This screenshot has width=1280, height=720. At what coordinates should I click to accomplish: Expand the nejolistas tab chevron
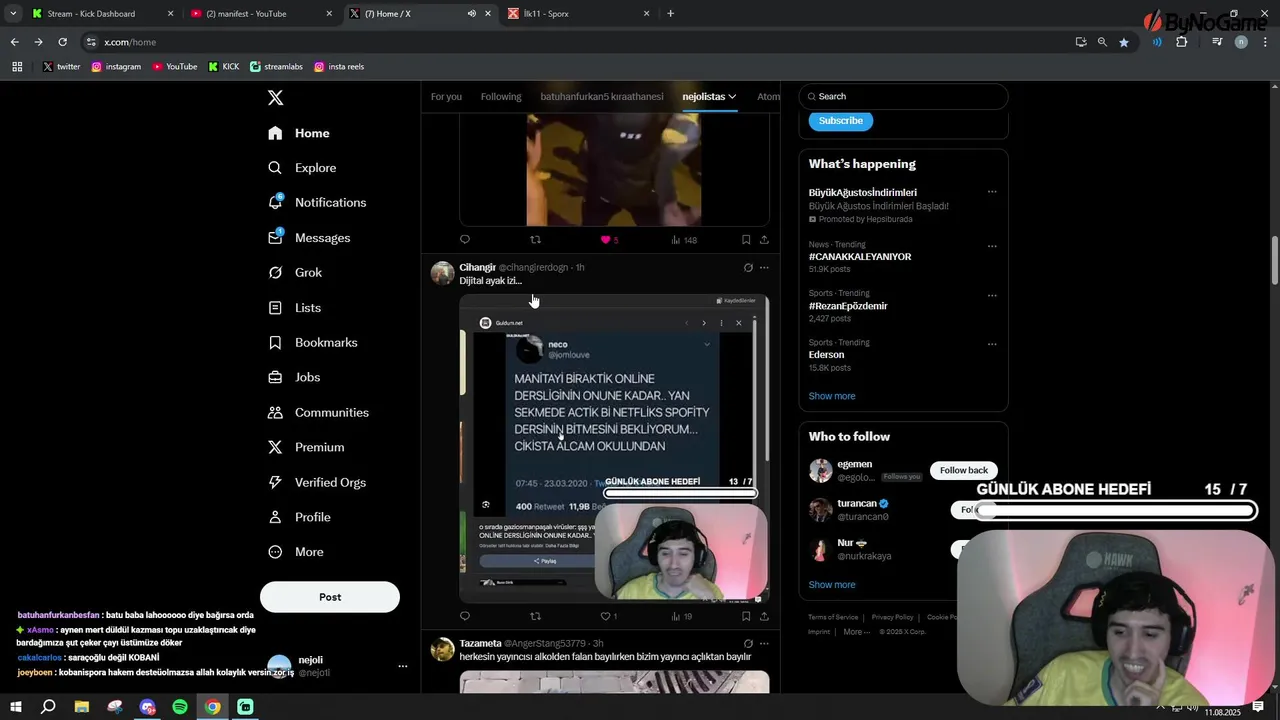[732, 97]
